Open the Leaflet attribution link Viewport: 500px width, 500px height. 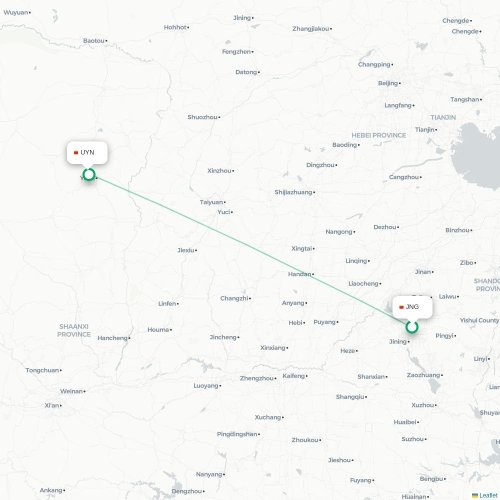pyautogui.click(x=485, y=496)
